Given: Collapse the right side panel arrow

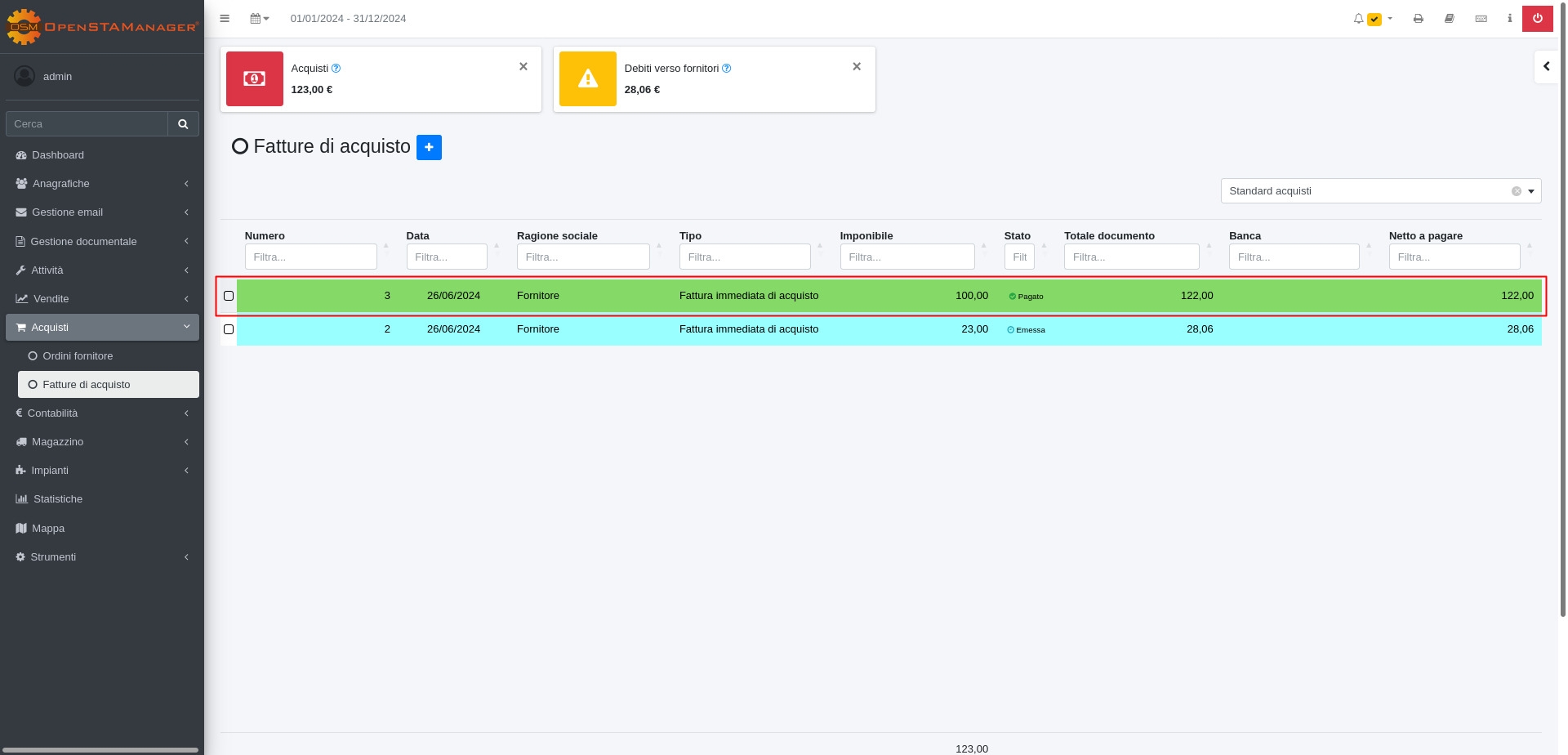Looking at the screenshot, I should tap(1546, 66).
